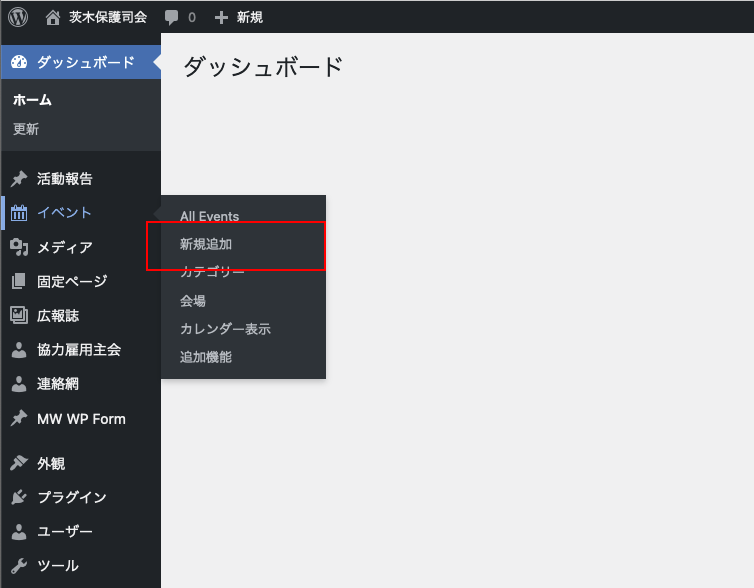Click the dashboard gauge icon
The image size is (754, 588).
coord(19,62)
